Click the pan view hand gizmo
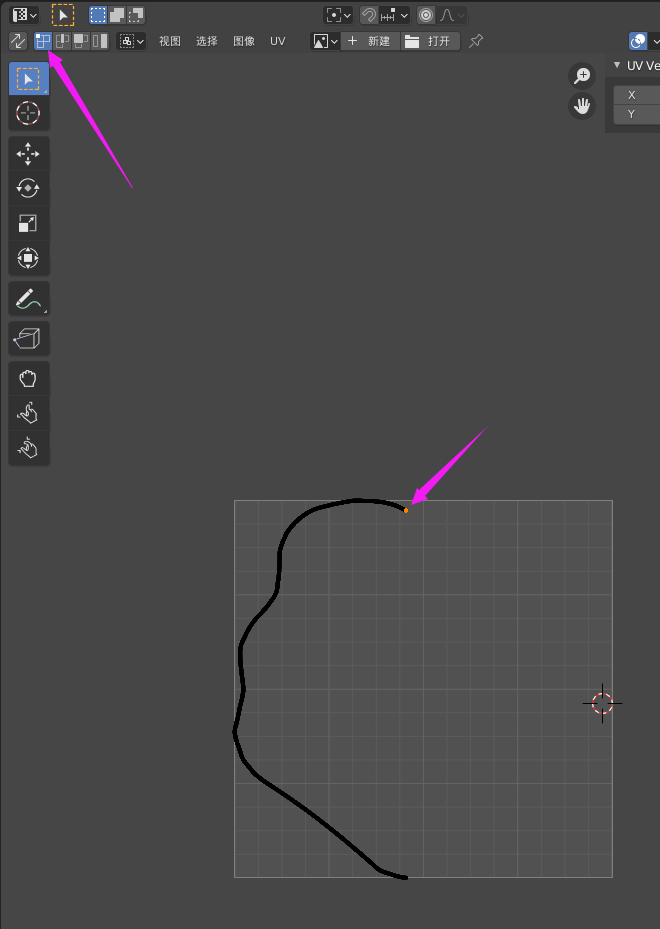 pyautogui.click(x=582, y=106)
